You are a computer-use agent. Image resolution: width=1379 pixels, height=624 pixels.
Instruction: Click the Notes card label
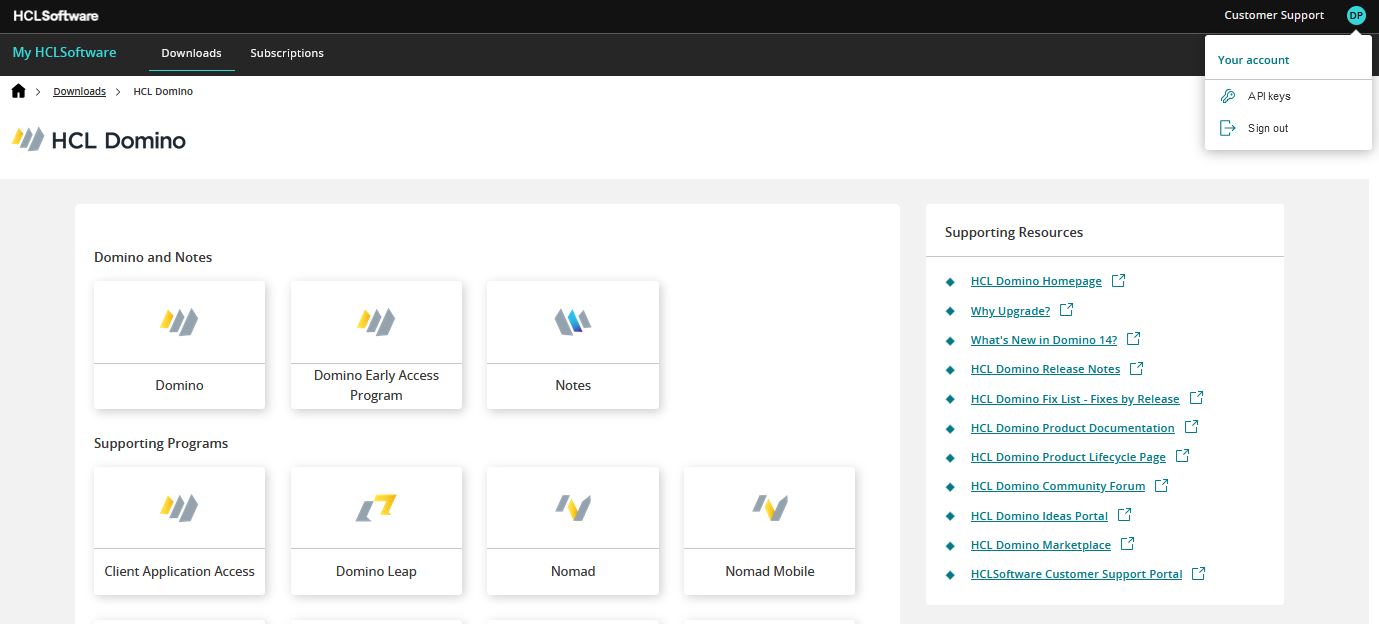click(x=573, y=385)
